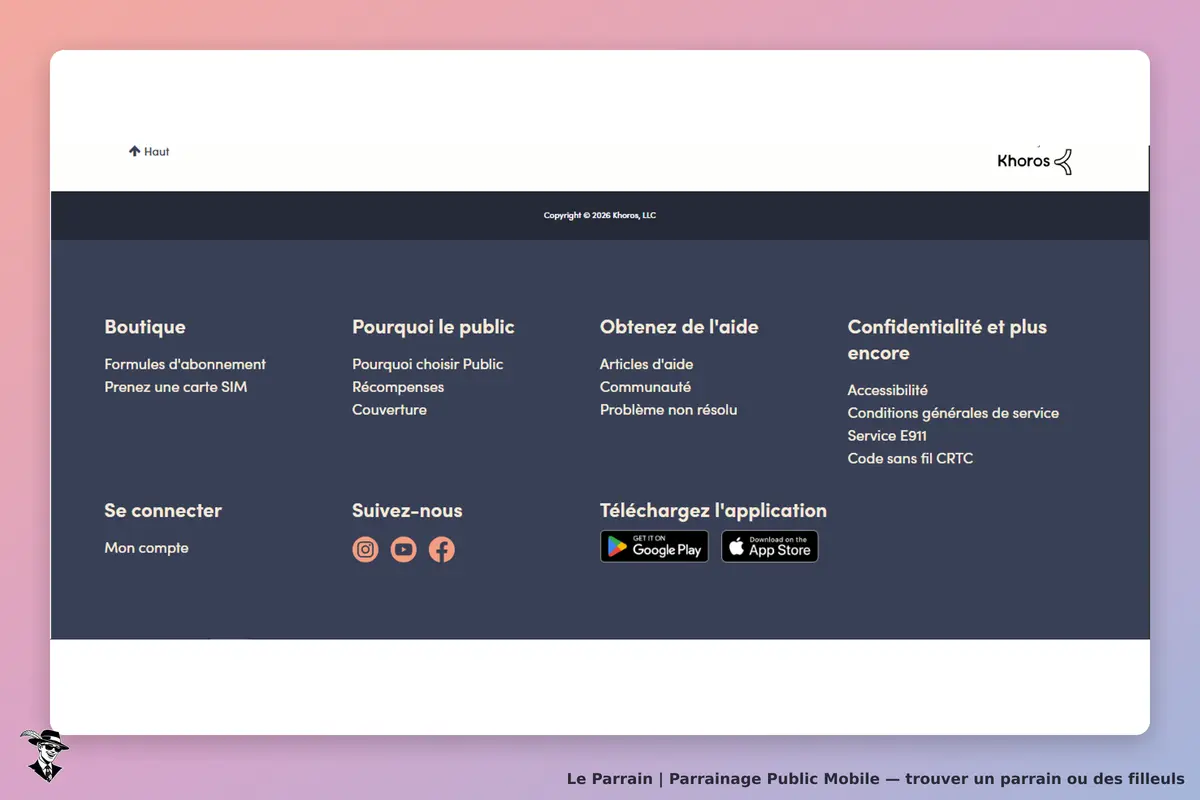Go to Récompenses page
Screen dimensions: 1200x800
(x=398, y=387)
